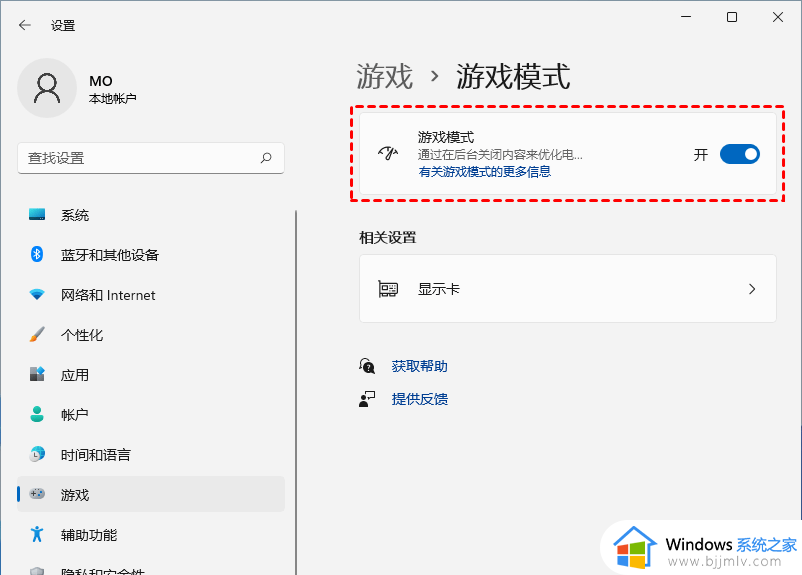The image size is (802, 575).
Task: Click the 系统 monitor icon
Action: point(37,214)
